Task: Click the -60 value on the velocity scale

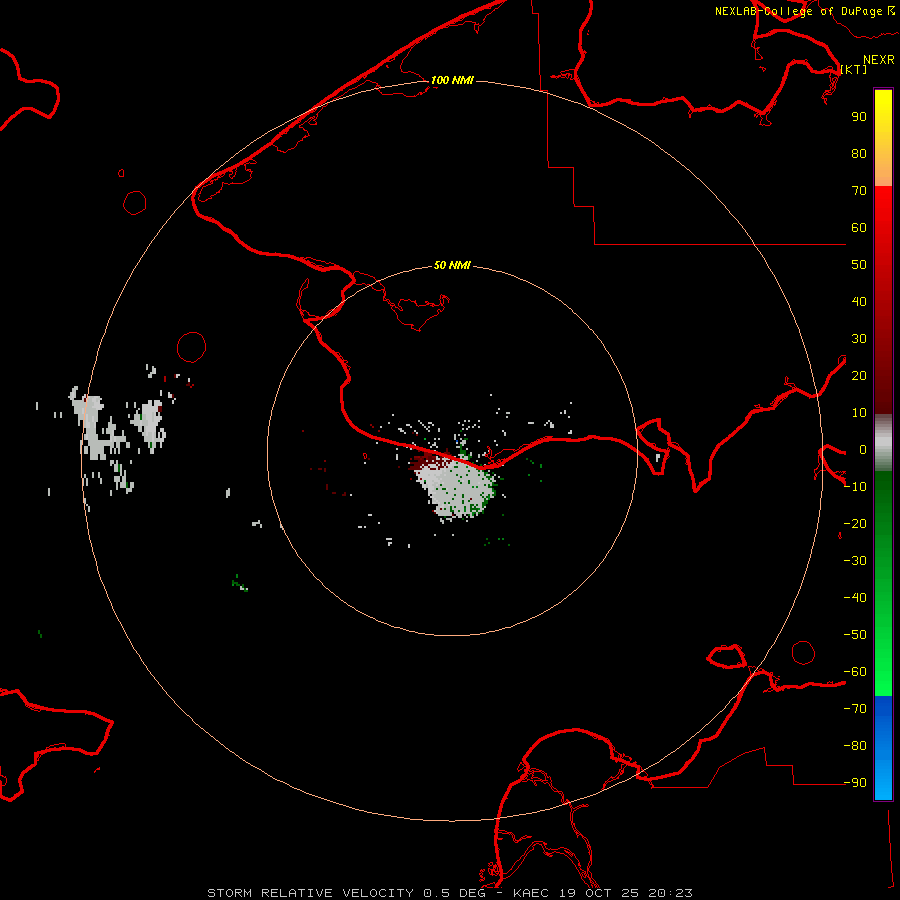Action: (855, 672)
